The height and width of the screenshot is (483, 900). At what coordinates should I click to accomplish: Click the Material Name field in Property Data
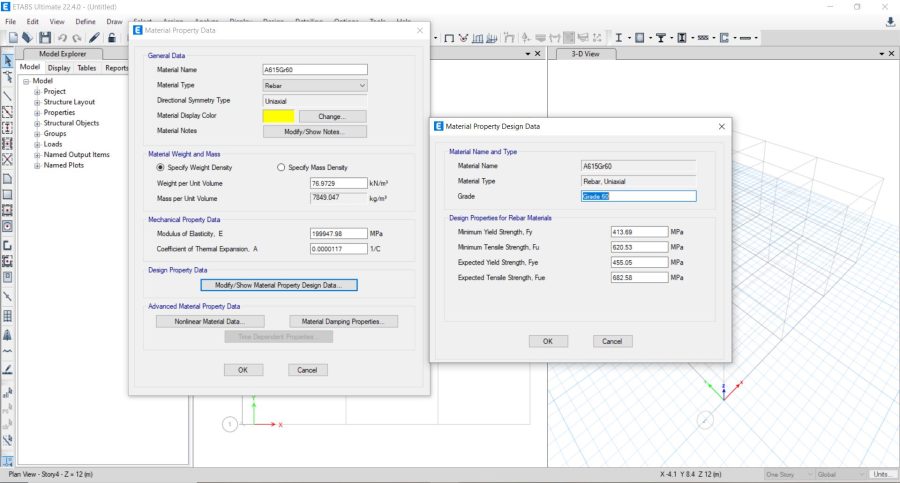(x=315, y=69)
